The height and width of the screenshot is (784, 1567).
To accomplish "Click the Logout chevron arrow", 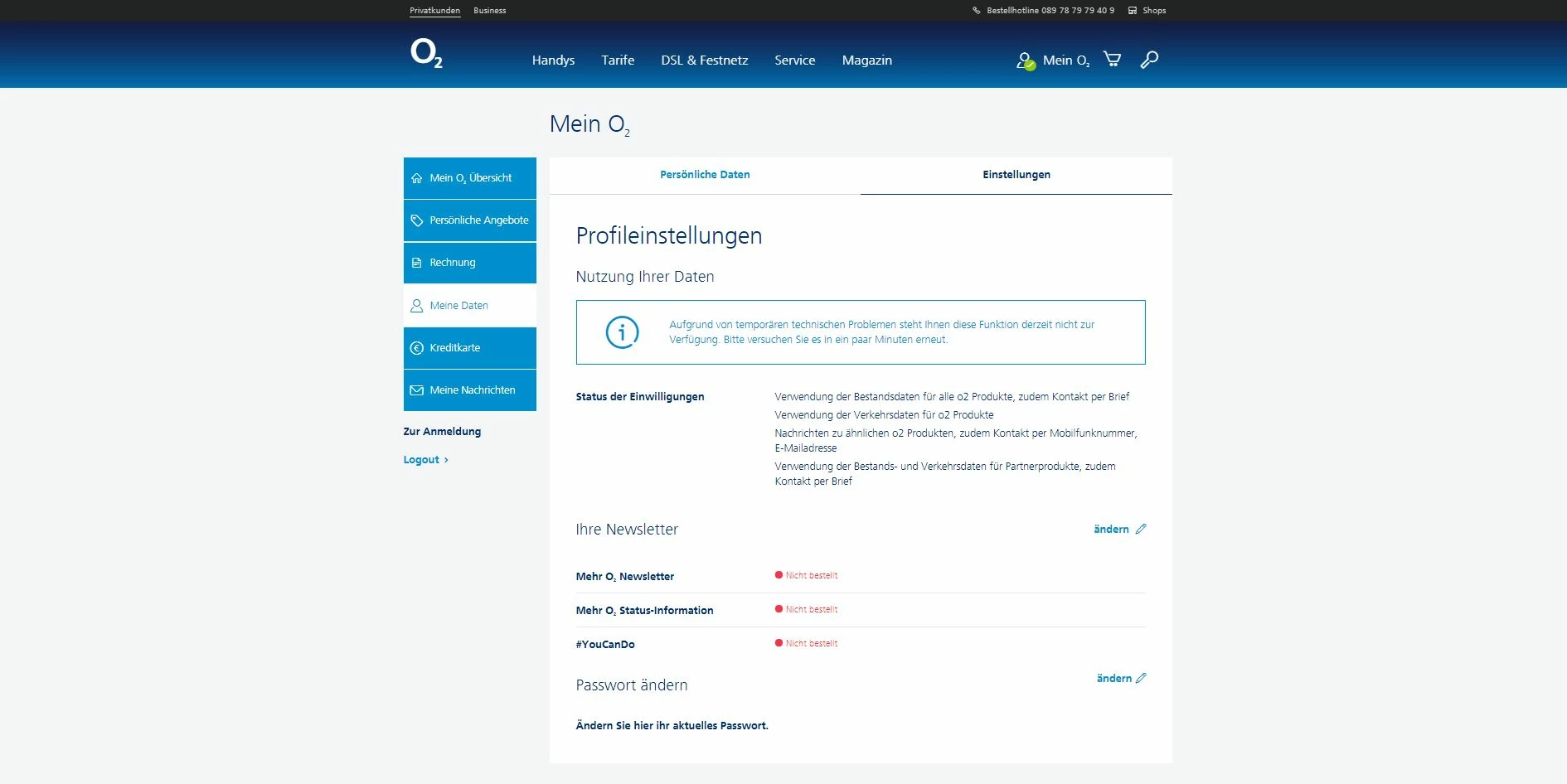I will click(x=446, y=460).
